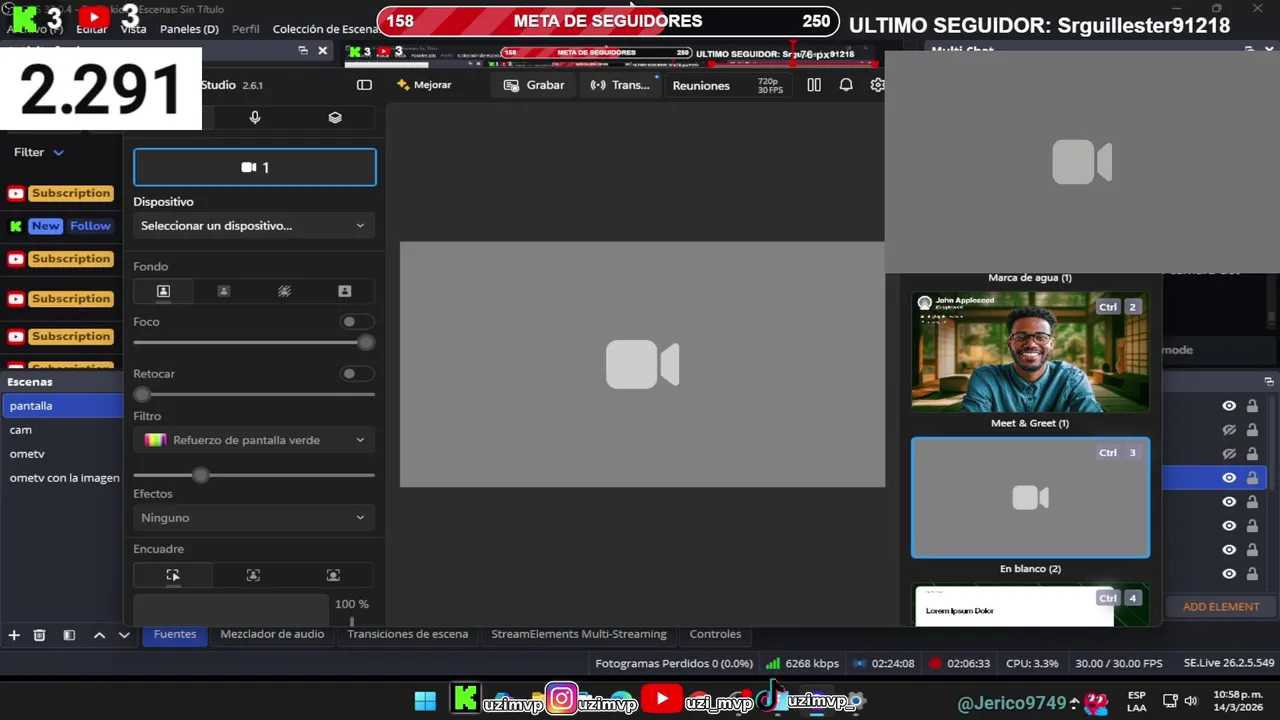Adjust the Filtro intensity slider
1280x720 pixels.
[254, 475]
